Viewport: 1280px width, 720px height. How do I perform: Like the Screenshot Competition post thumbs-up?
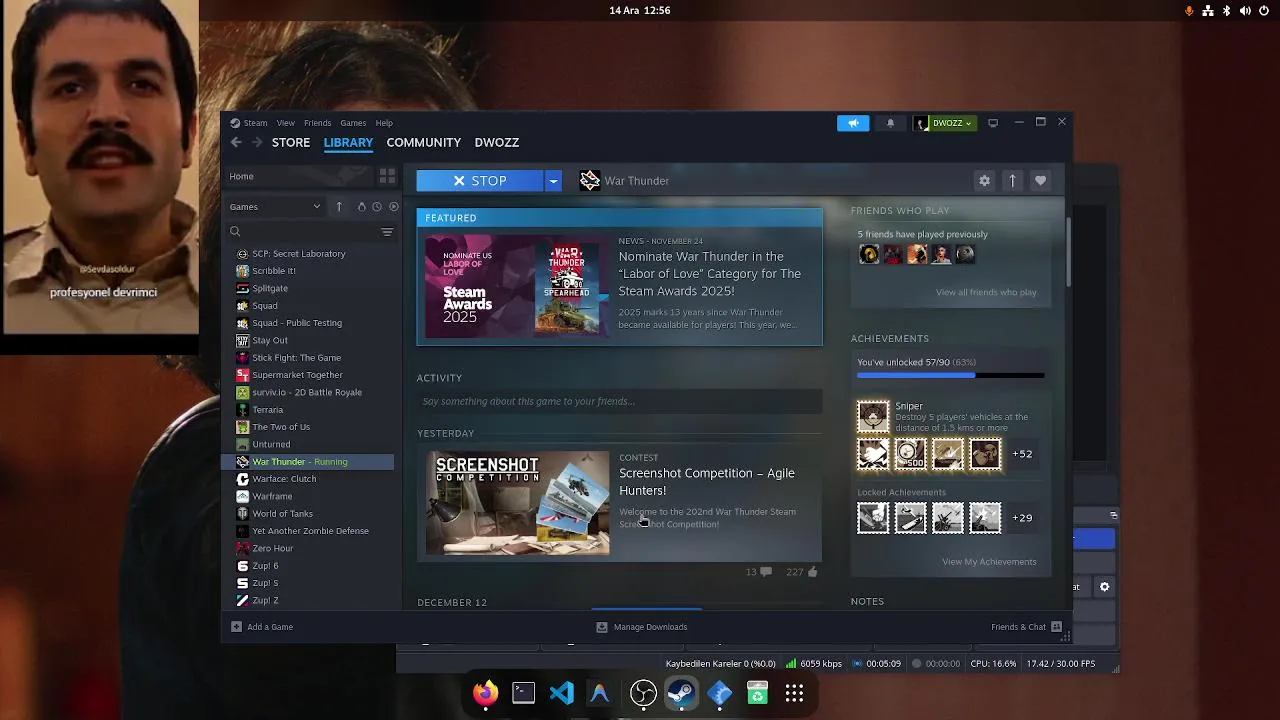[812, 572]
